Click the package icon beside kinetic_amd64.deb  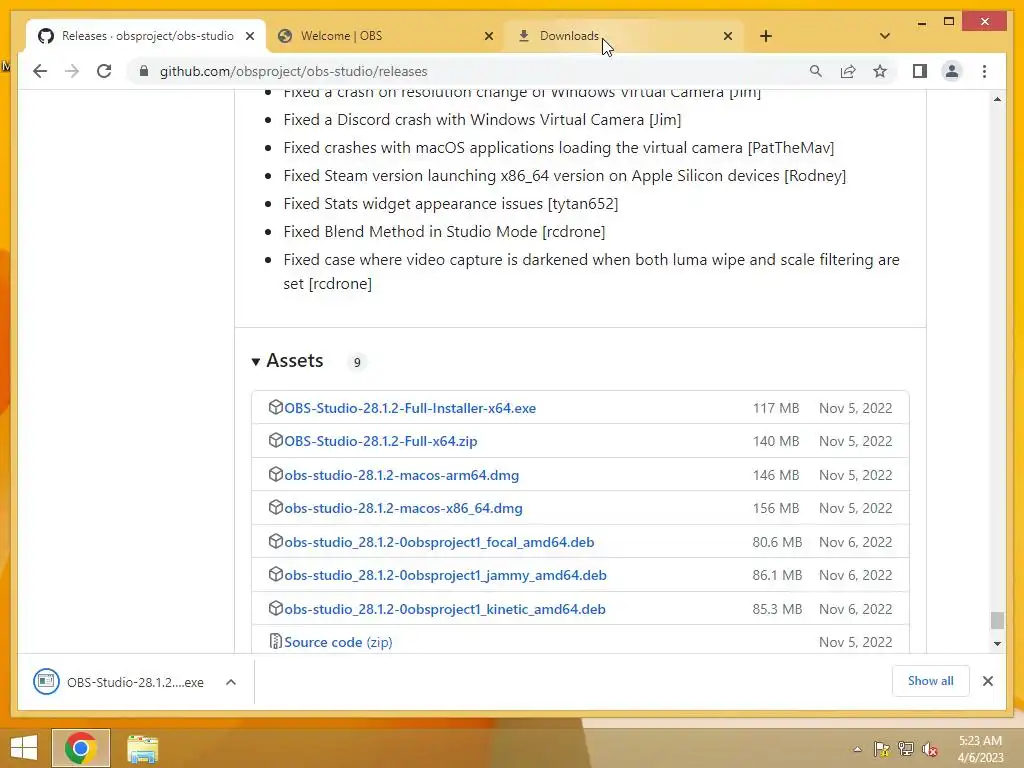pos(276,609)
